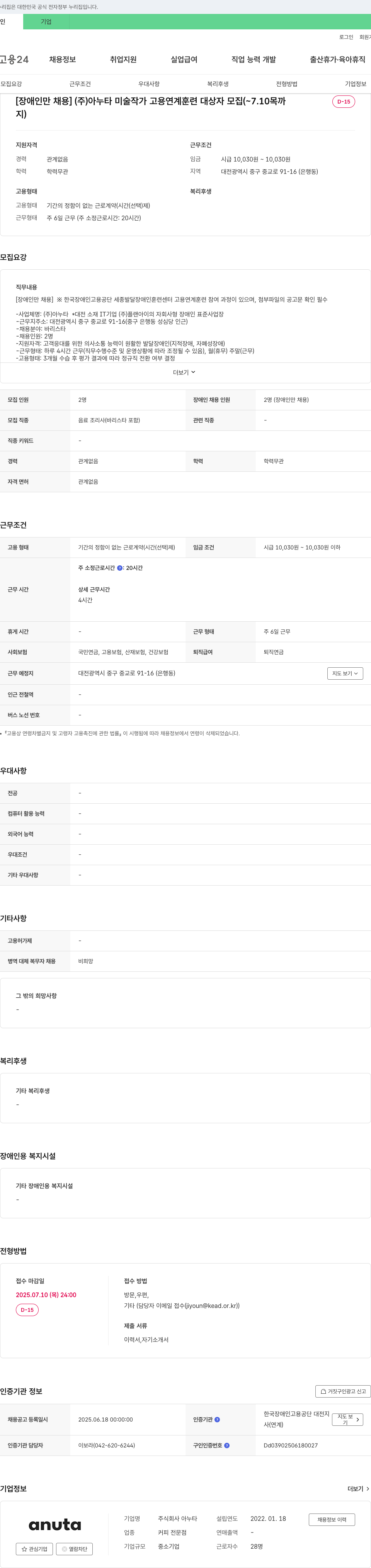This screenshot has width=371, height=1568.
Task: Open the 채용정보 main menu
Action: (x=62, y=60)
